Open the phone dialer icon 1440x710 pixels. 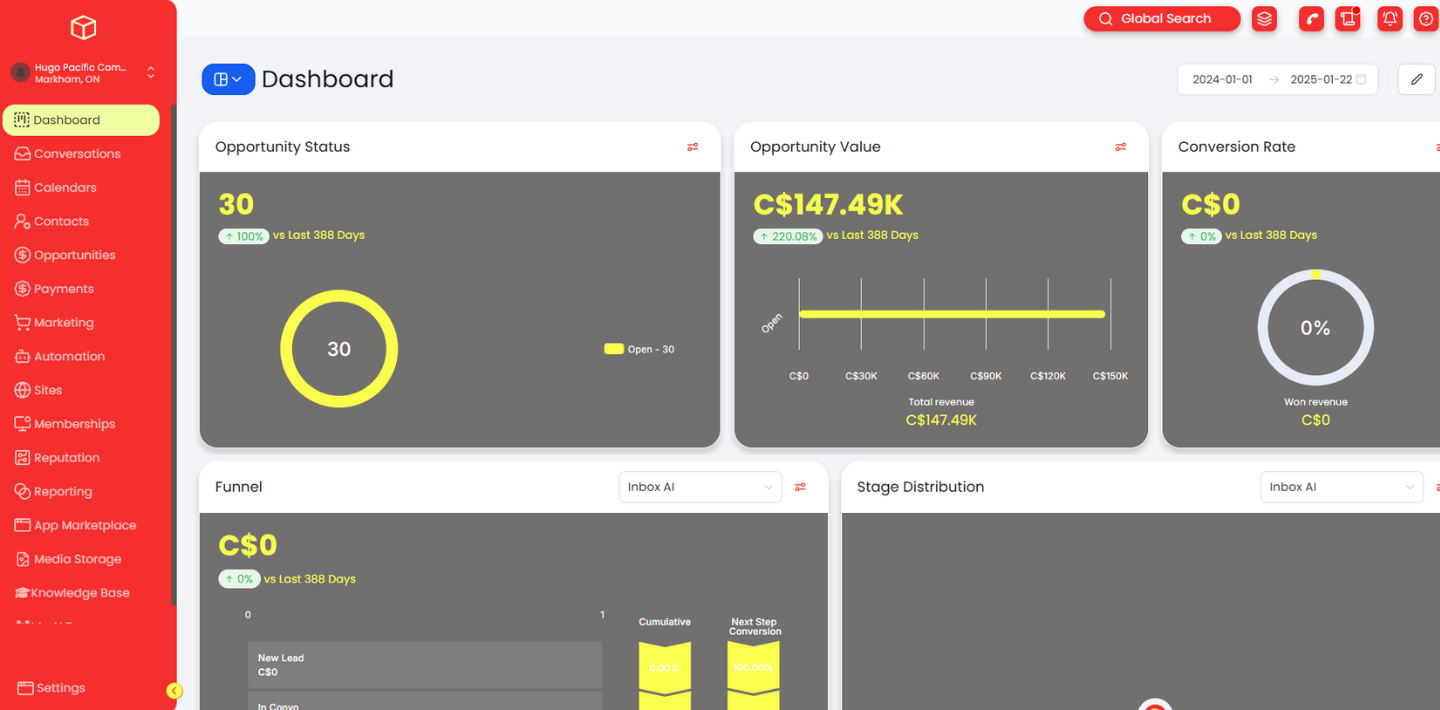click(x=1311, y=19)
